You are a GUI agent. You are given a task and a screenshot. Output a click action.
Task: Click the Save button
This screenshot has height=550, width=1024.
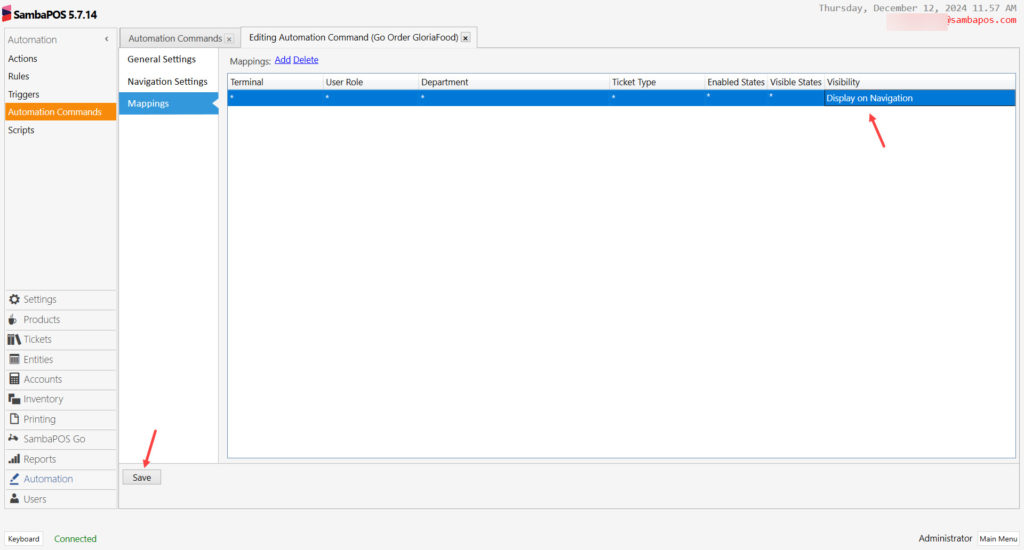pyautogui.click(x=142, y=477)
